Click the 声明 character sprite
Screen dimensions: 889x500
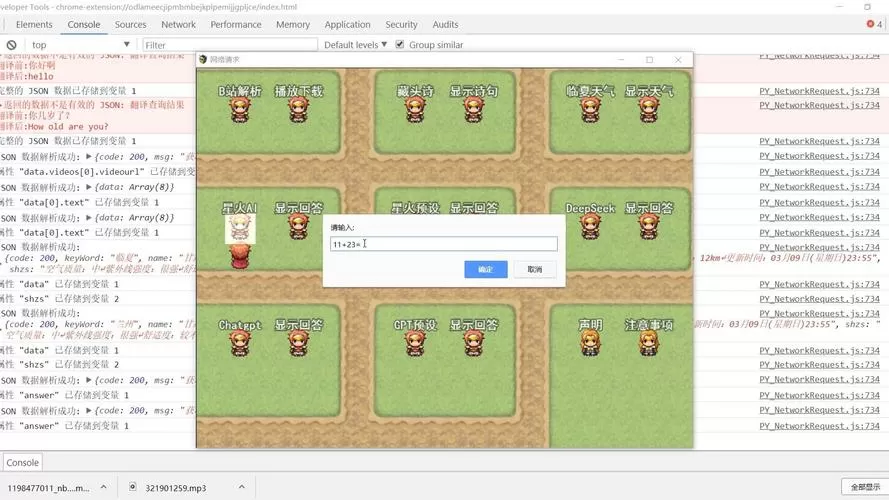pos(590,344)
